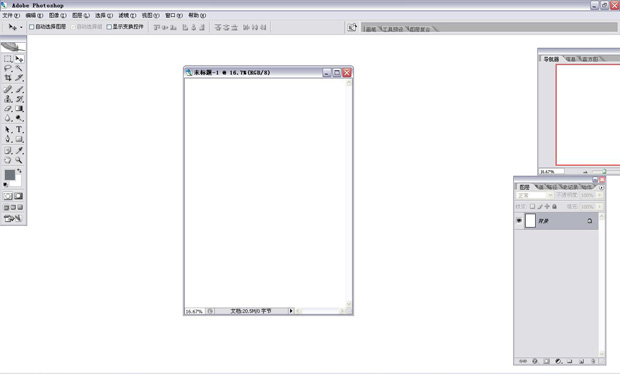Select the Eraser tool
Viewport: 620px width, 374px height.
[x=8, y=108]
